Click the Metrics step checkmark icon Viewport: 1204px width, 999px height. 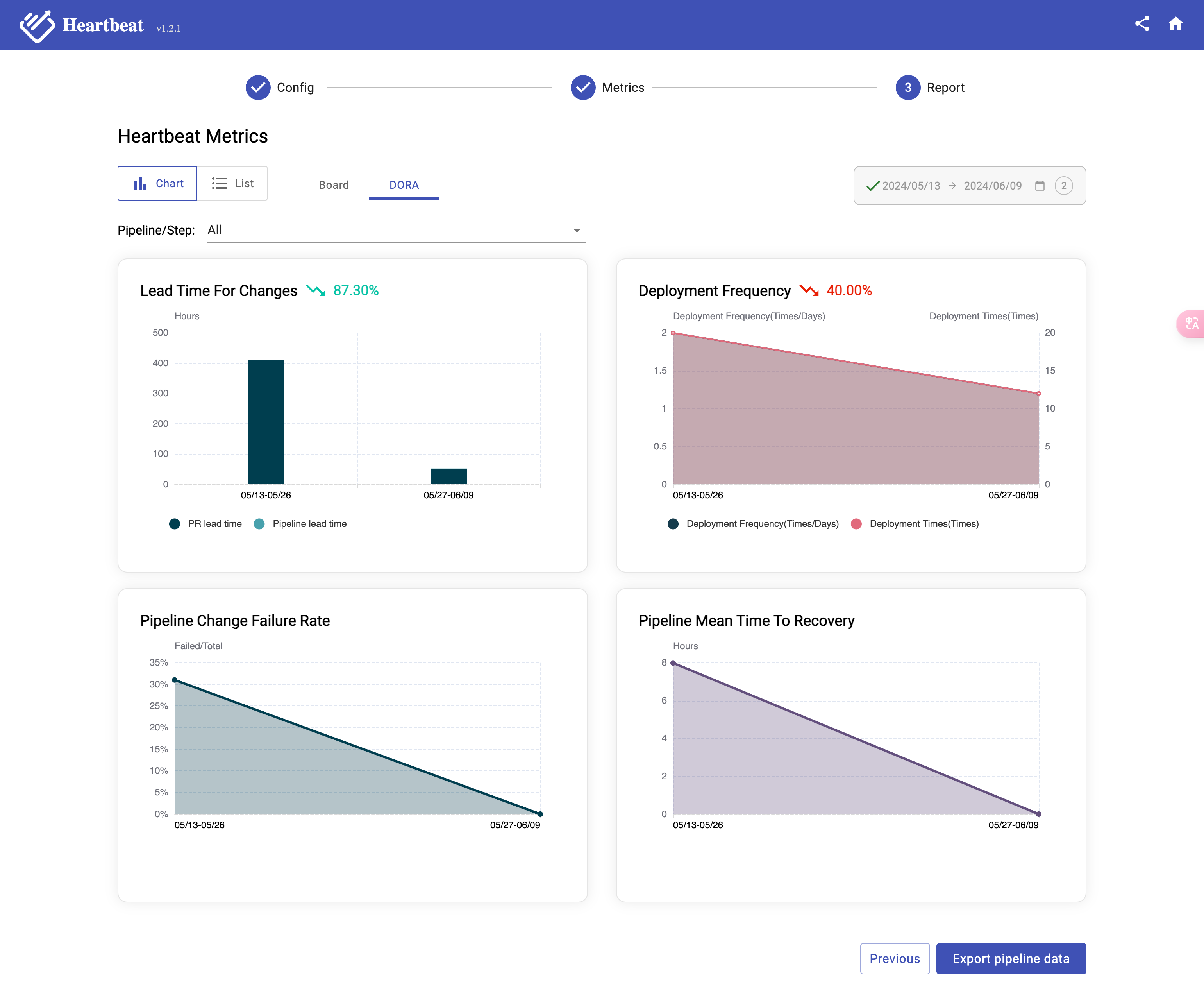[x=582, y=88]
